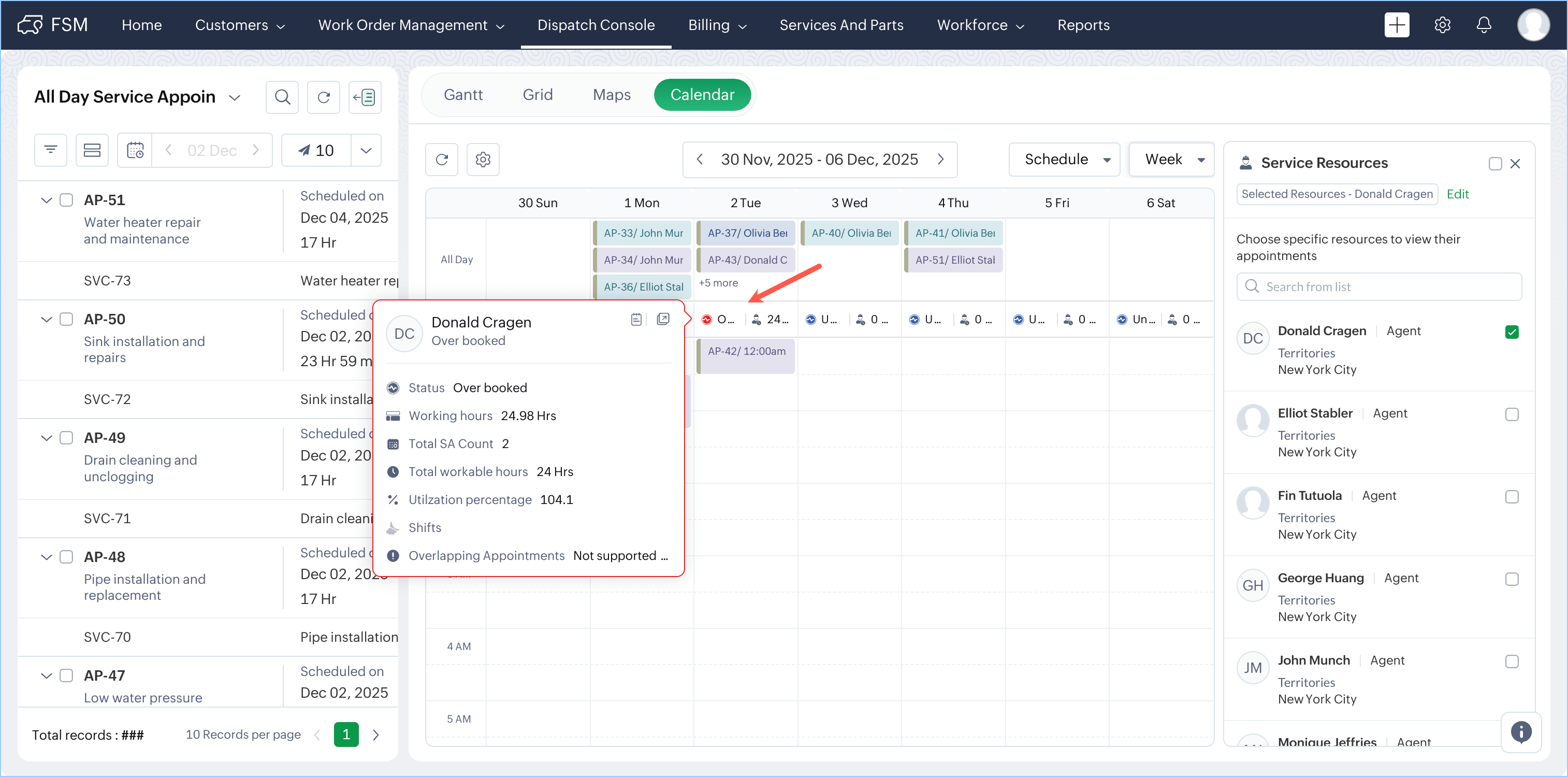1568x777 pixels.
Task: Open the Reports menu item
Action: [1083, 25]
